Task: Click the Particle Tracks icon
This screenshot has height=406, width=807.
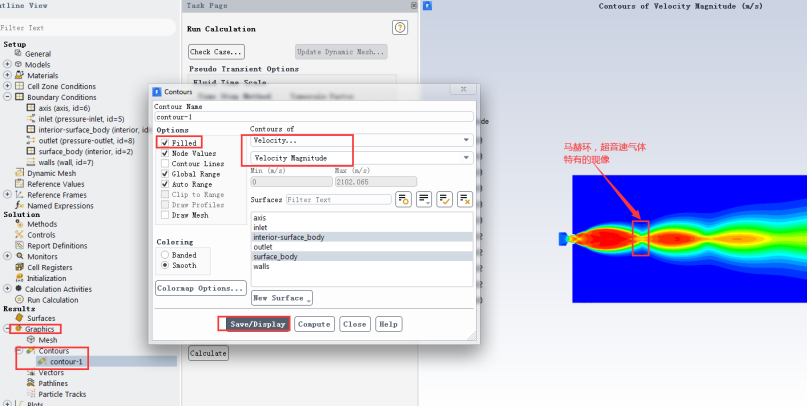Action: [x=31, y=394]
